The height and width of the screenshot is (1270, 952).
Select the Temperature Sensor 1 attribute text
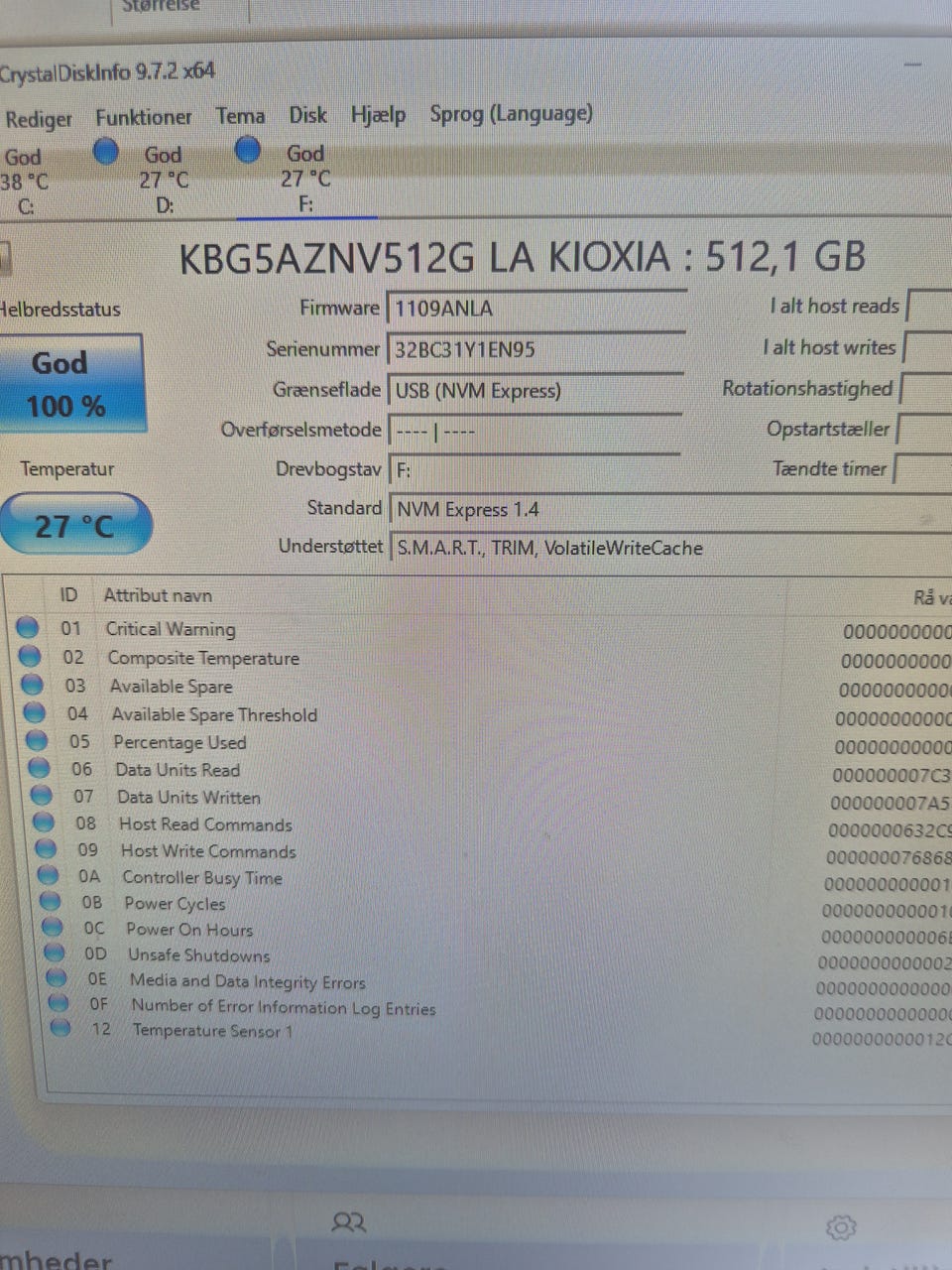click(x=213, y=1031)
